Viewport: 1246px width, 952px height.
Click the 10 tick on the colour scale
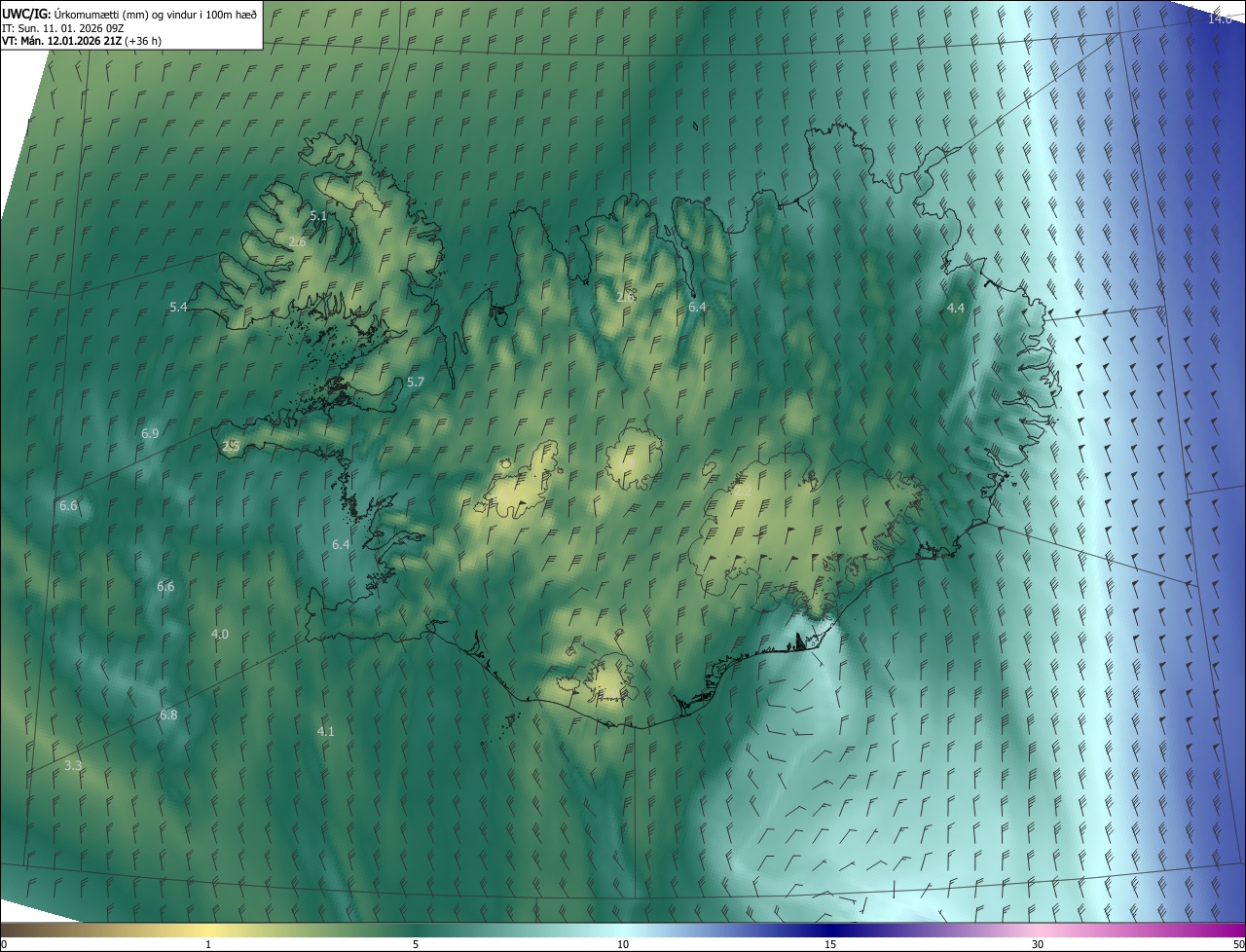623,944
